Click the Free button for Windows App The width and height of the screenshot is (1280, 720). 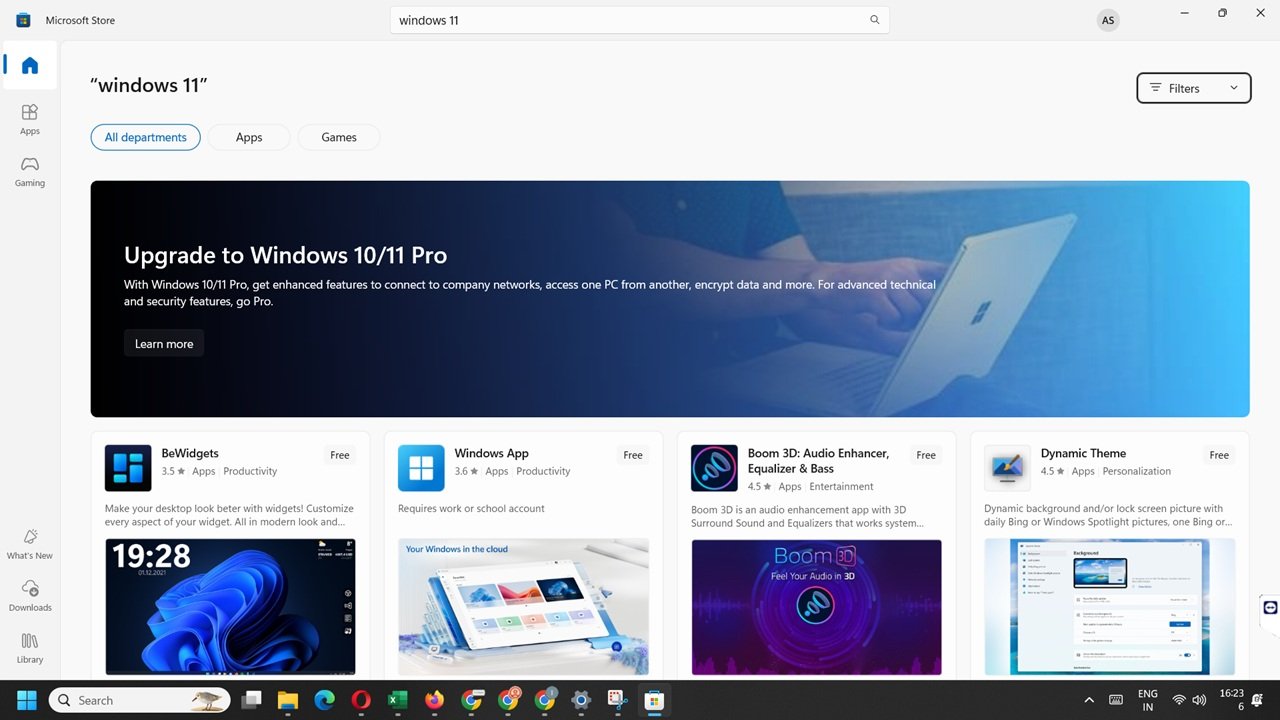[633, 455]
